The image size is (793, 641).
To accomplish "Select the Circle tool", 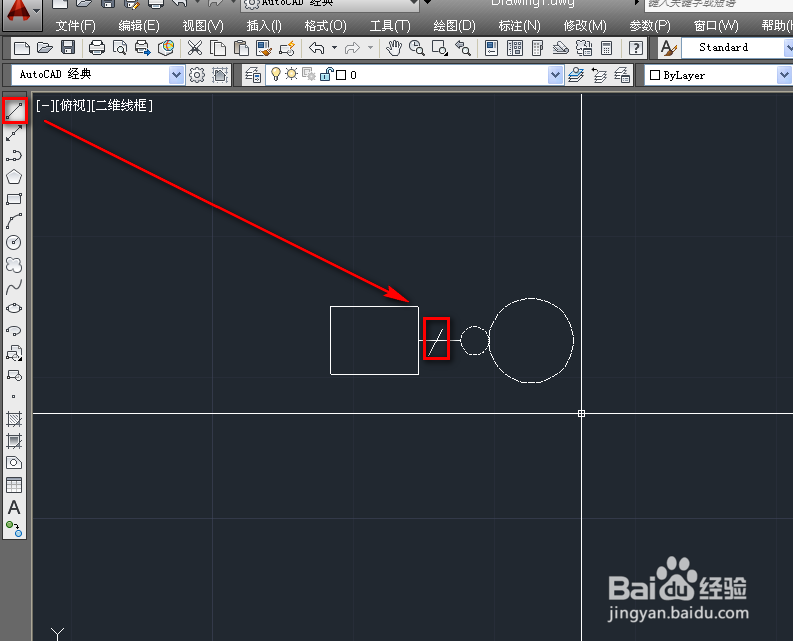I will (x=14, y=243).
